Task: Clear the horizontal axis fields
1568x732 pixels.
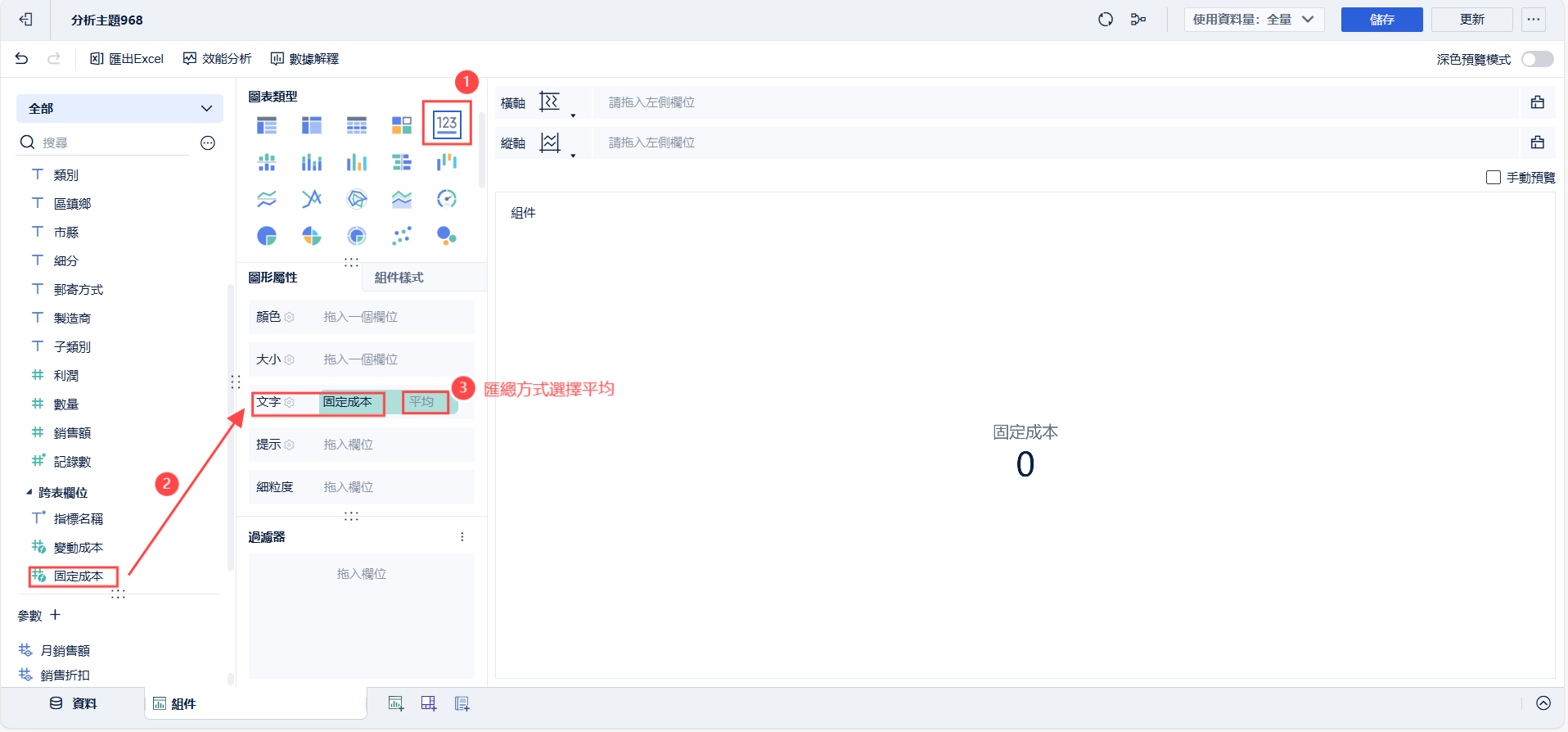Action: pyautogui.click(x=1538, y=102)
